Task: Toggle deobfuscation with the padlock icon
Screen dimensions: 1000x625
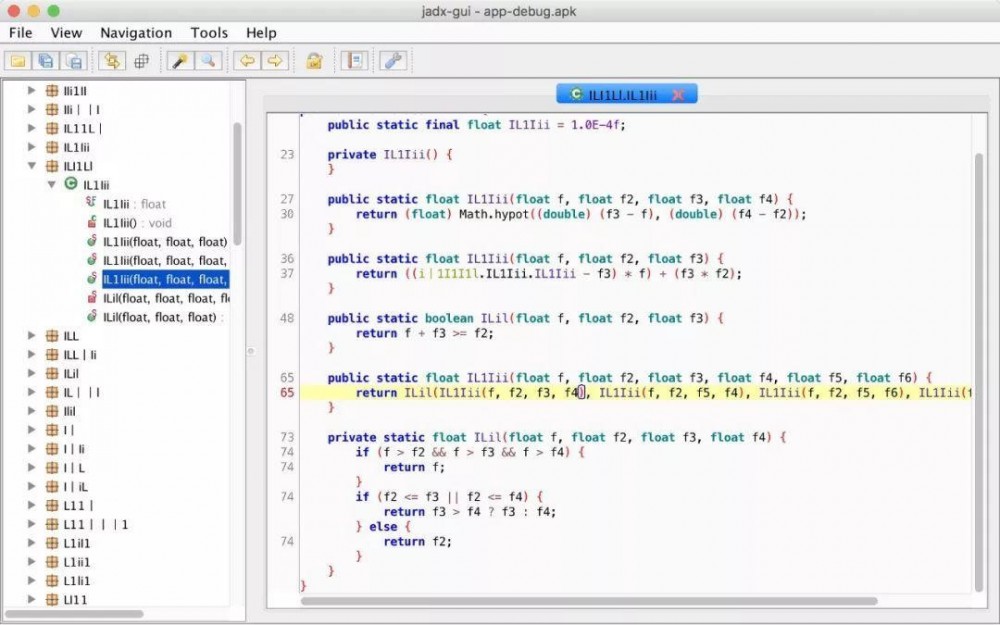Action: (314, 61)
